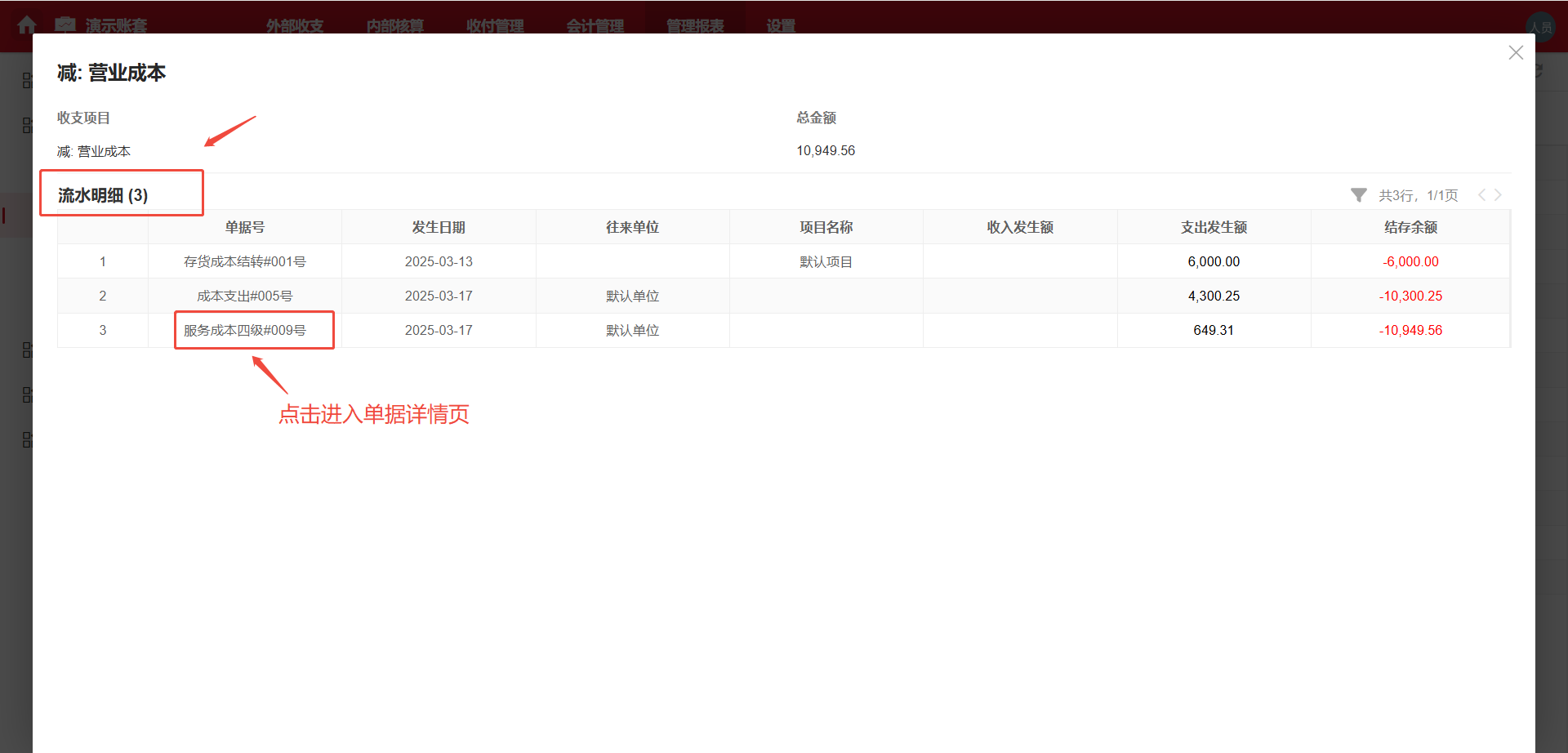The image size is (1568, 753).
Task: Close the 营业成本 detail dialog
Action: 1516,52
